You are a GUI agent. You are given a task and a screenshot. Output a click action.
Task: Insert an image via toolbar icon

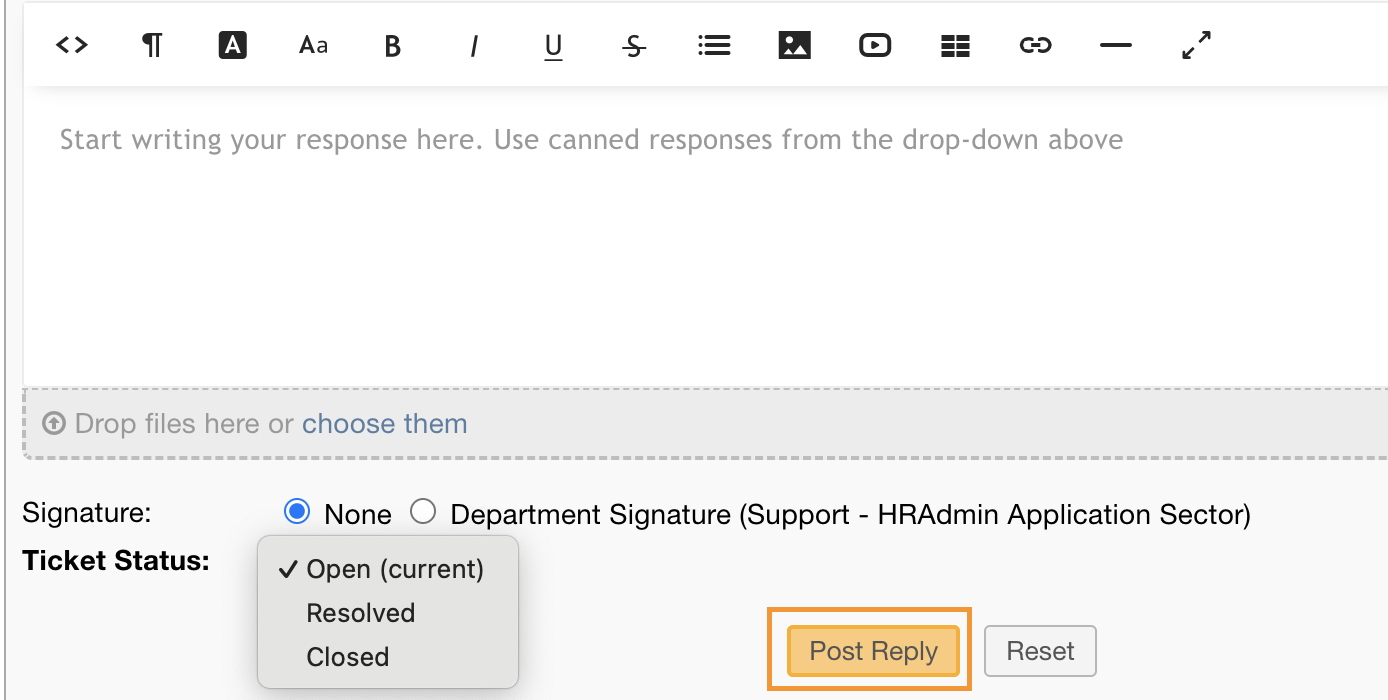[794, 45]
